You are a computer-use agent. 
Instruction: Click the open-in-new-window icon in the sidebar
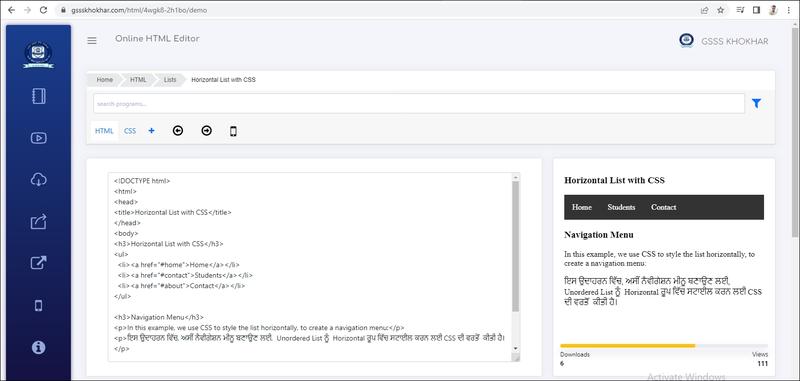pos(39,263)
